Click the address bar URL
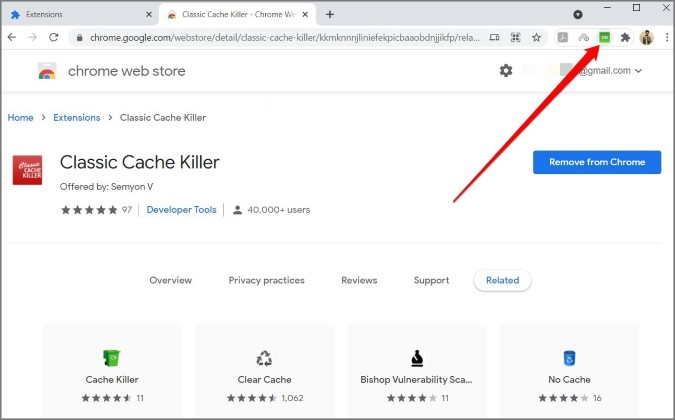 285,37
